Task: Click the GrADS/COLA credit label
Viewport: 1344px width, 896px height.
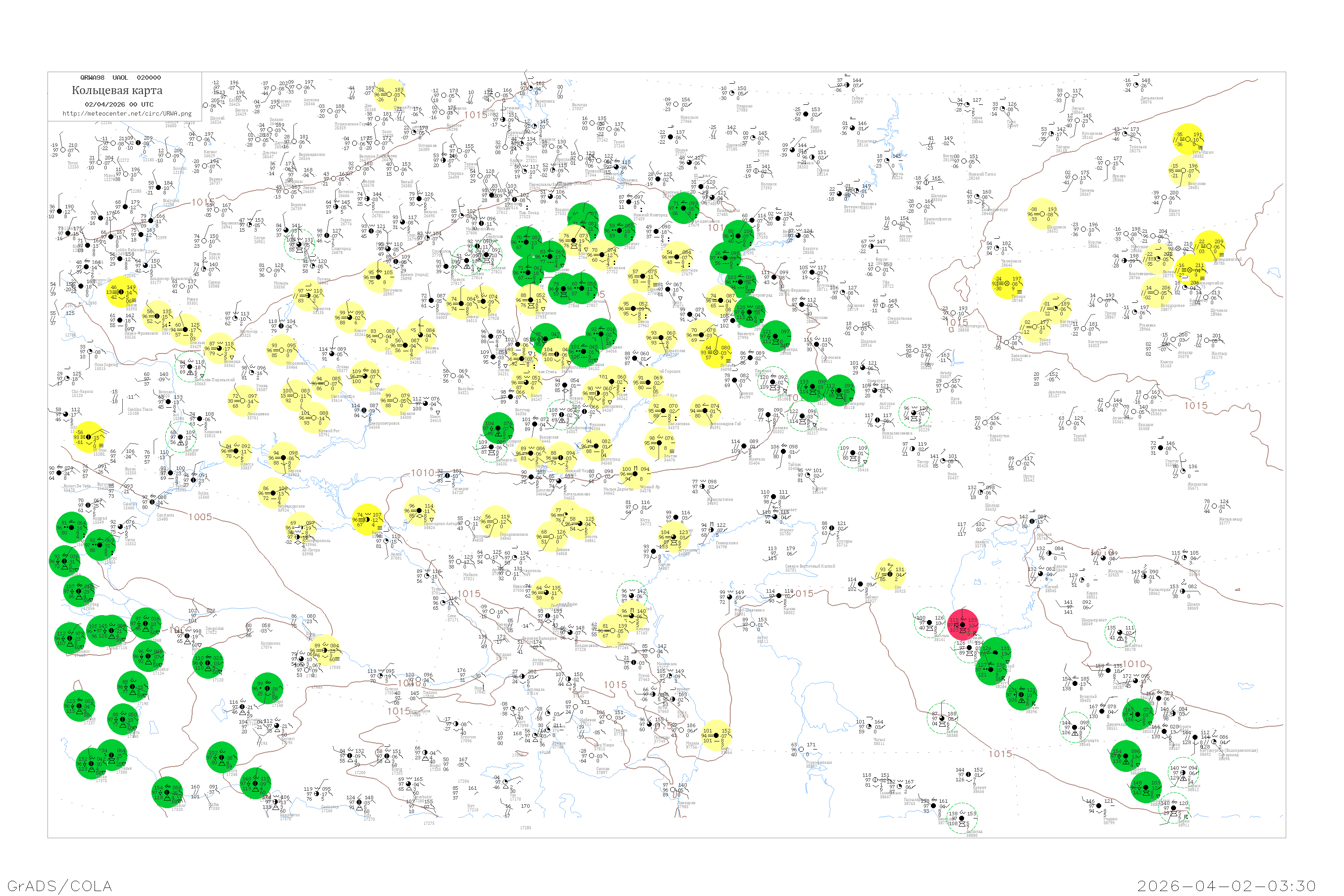Action: click(x=60, y=886)
